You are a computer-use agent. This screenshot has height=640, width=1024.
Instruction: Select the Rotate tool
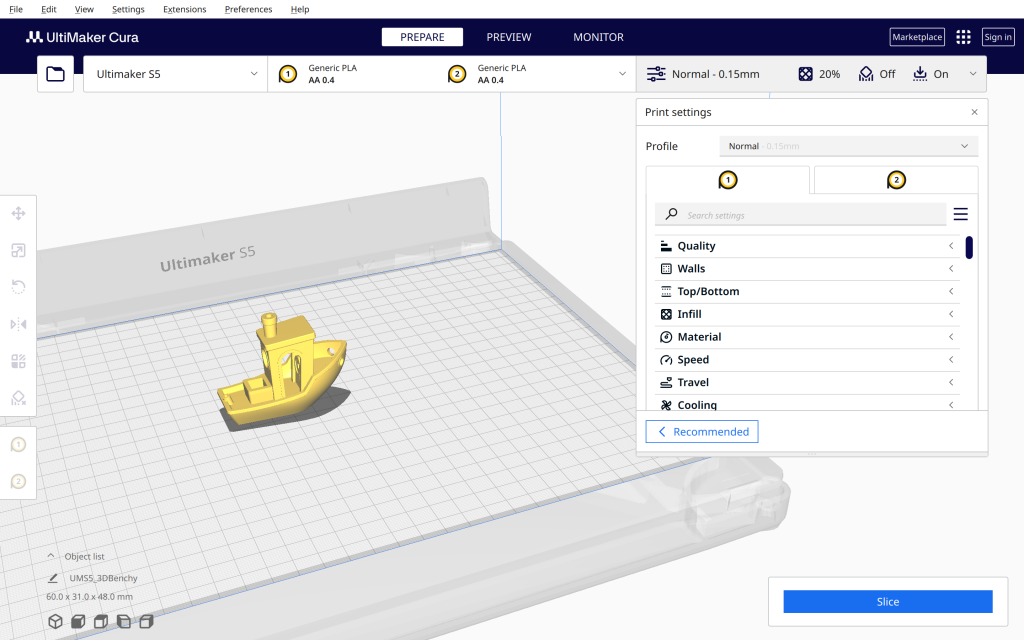pyautogui.click(x=18, y=287)
